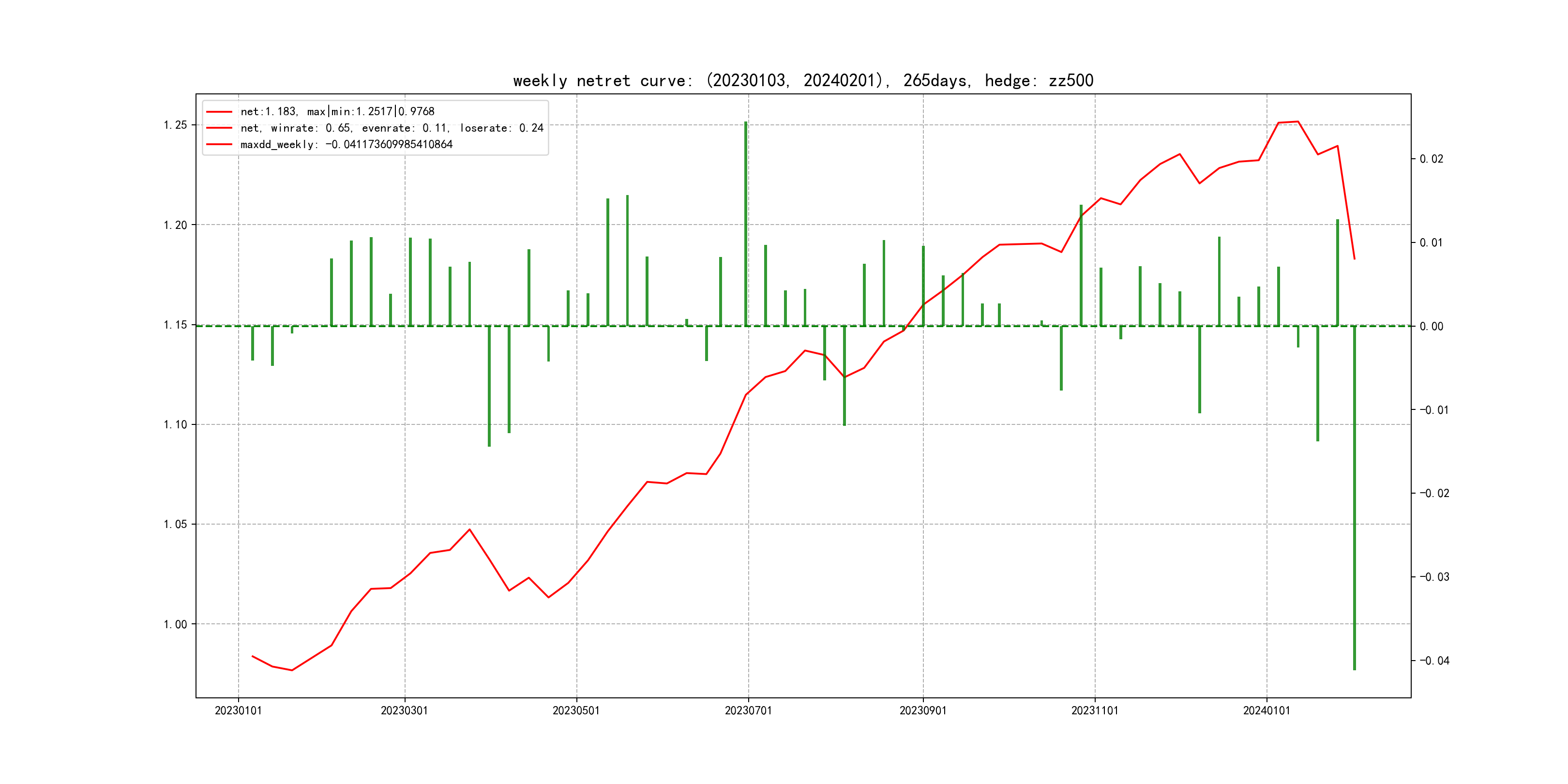Click the 20230701 x-axis label
Image resolution: width=1568 pixels, height=784 pixels.
click(x=748, y=710)
